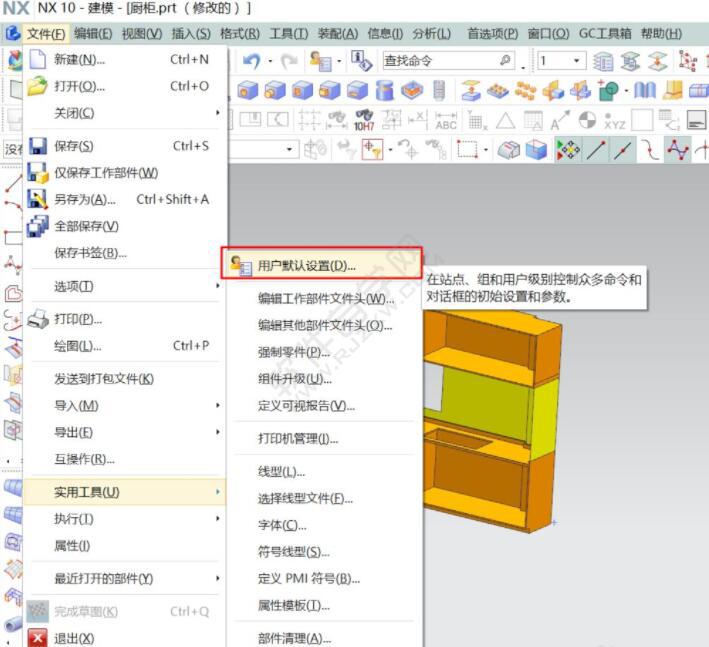
Task: Click 定义 PMI 符号(B)... entry
Action: (323, 578)
